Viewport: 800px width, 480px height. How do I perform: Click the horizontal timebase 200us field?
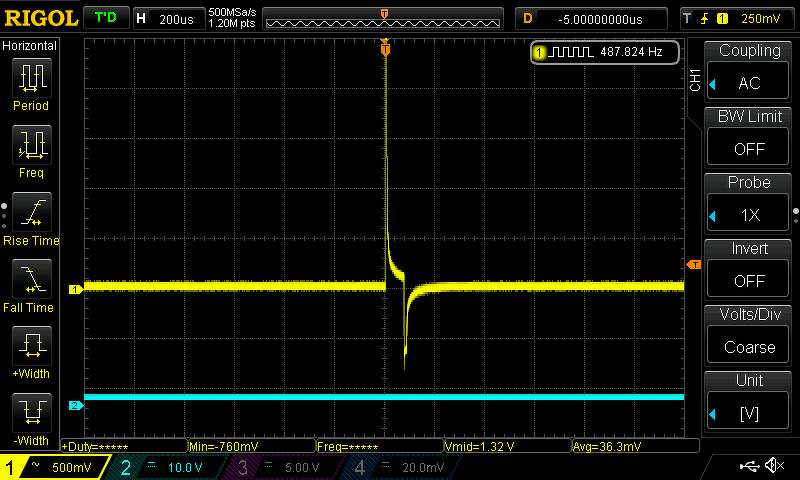pyautogui.click(x=169, y=19)
